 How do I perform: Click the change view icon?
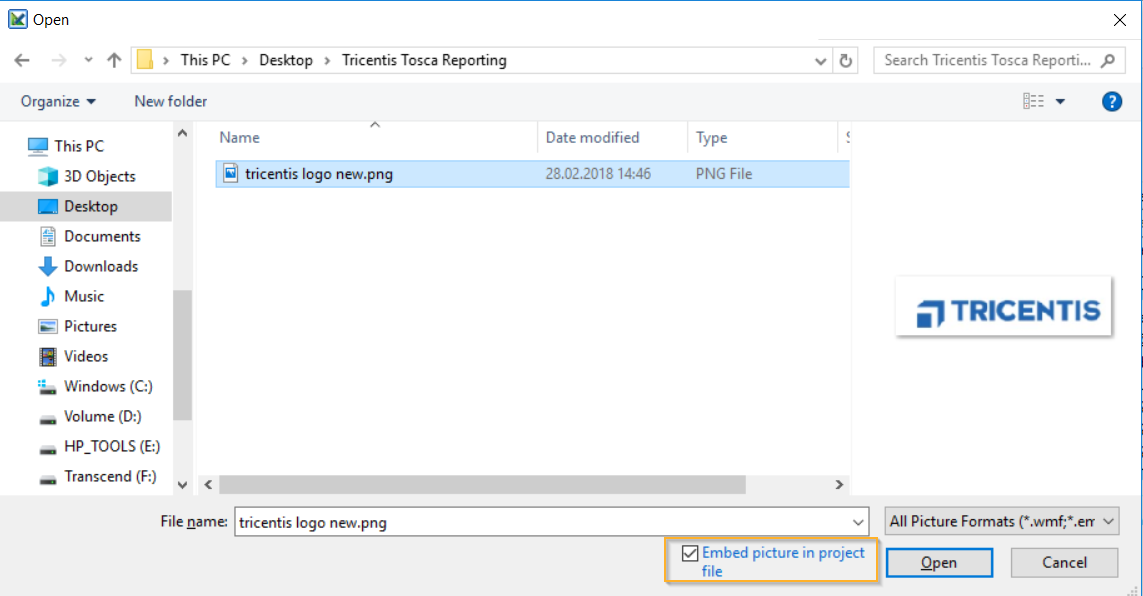[1033, 101]
